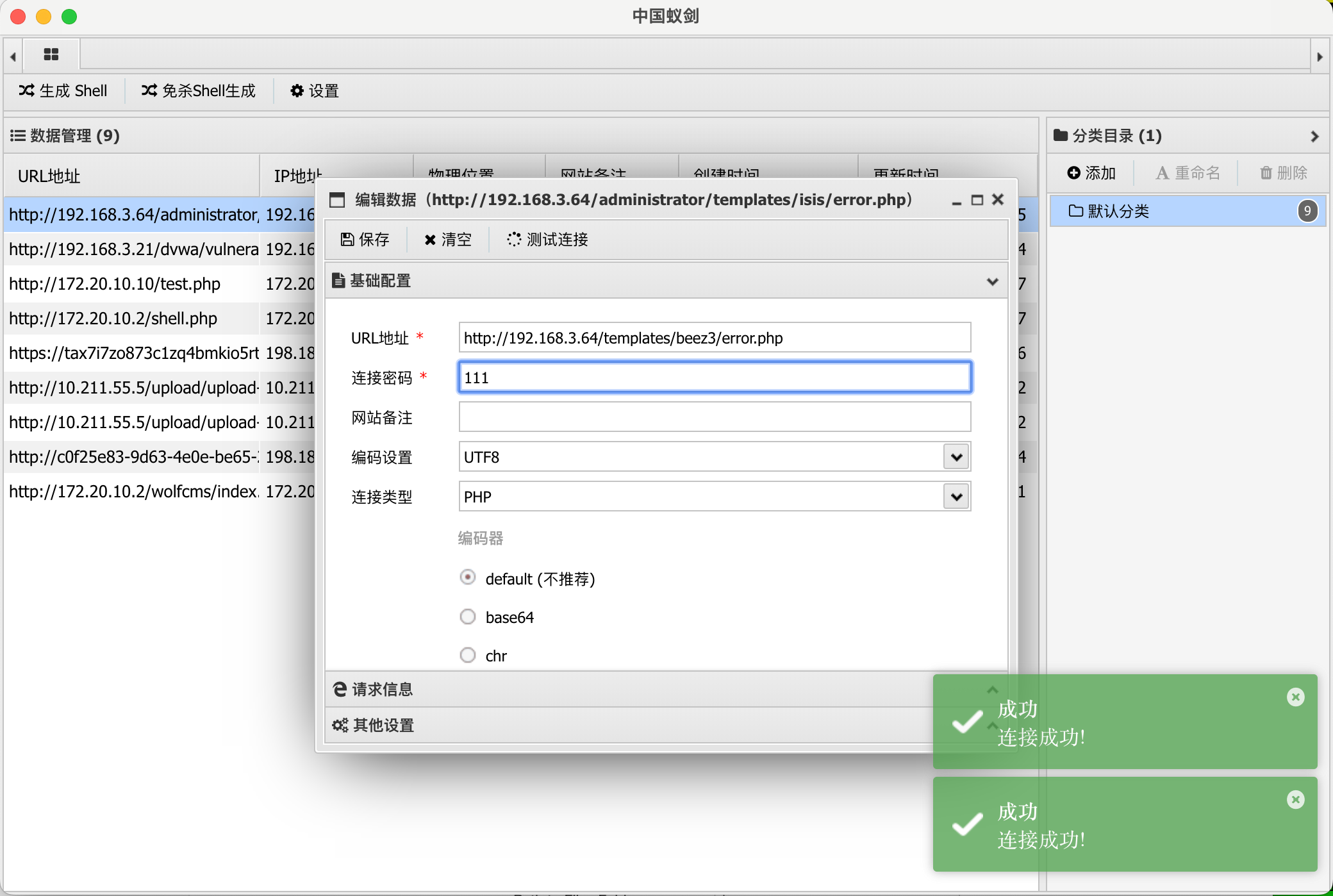
Task: Click 生成 Shell toolbar button
Action: (63, 91)
